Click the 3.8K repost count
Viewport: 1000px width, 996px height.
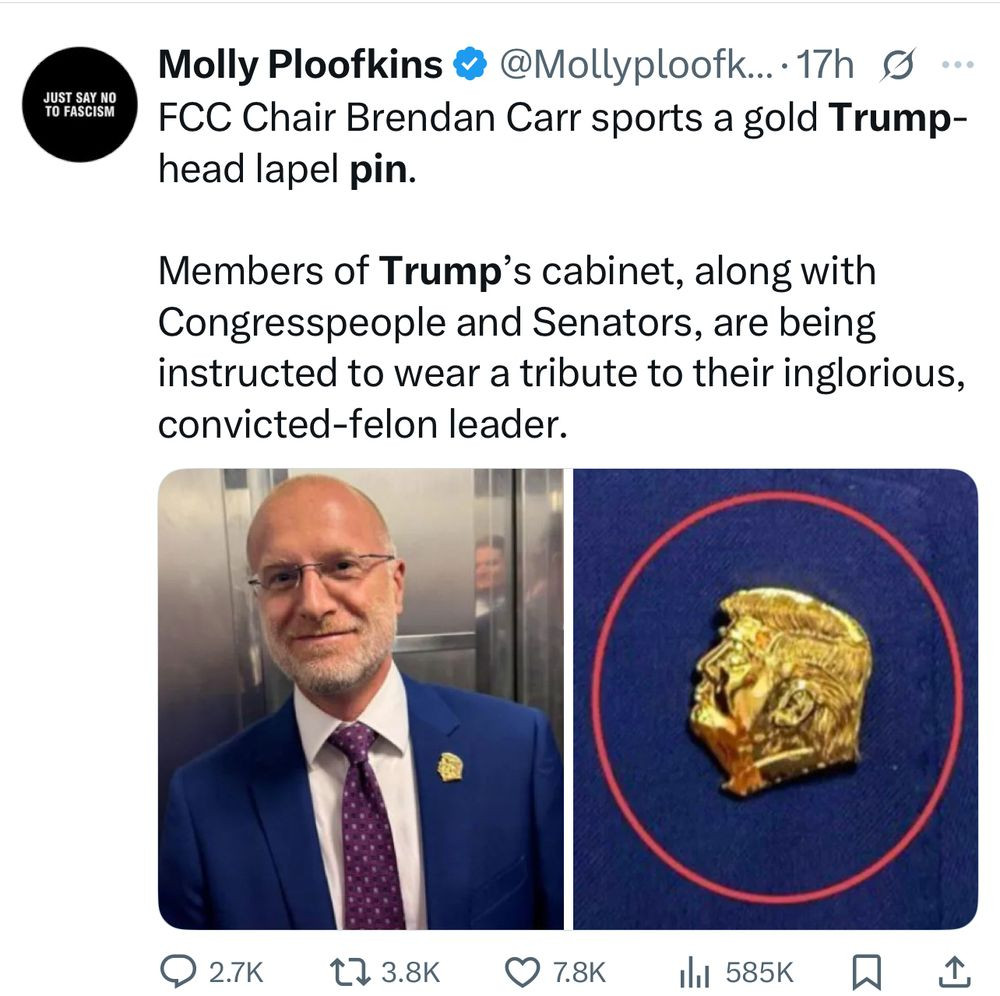pyautogui.click(x=411, y=972)
